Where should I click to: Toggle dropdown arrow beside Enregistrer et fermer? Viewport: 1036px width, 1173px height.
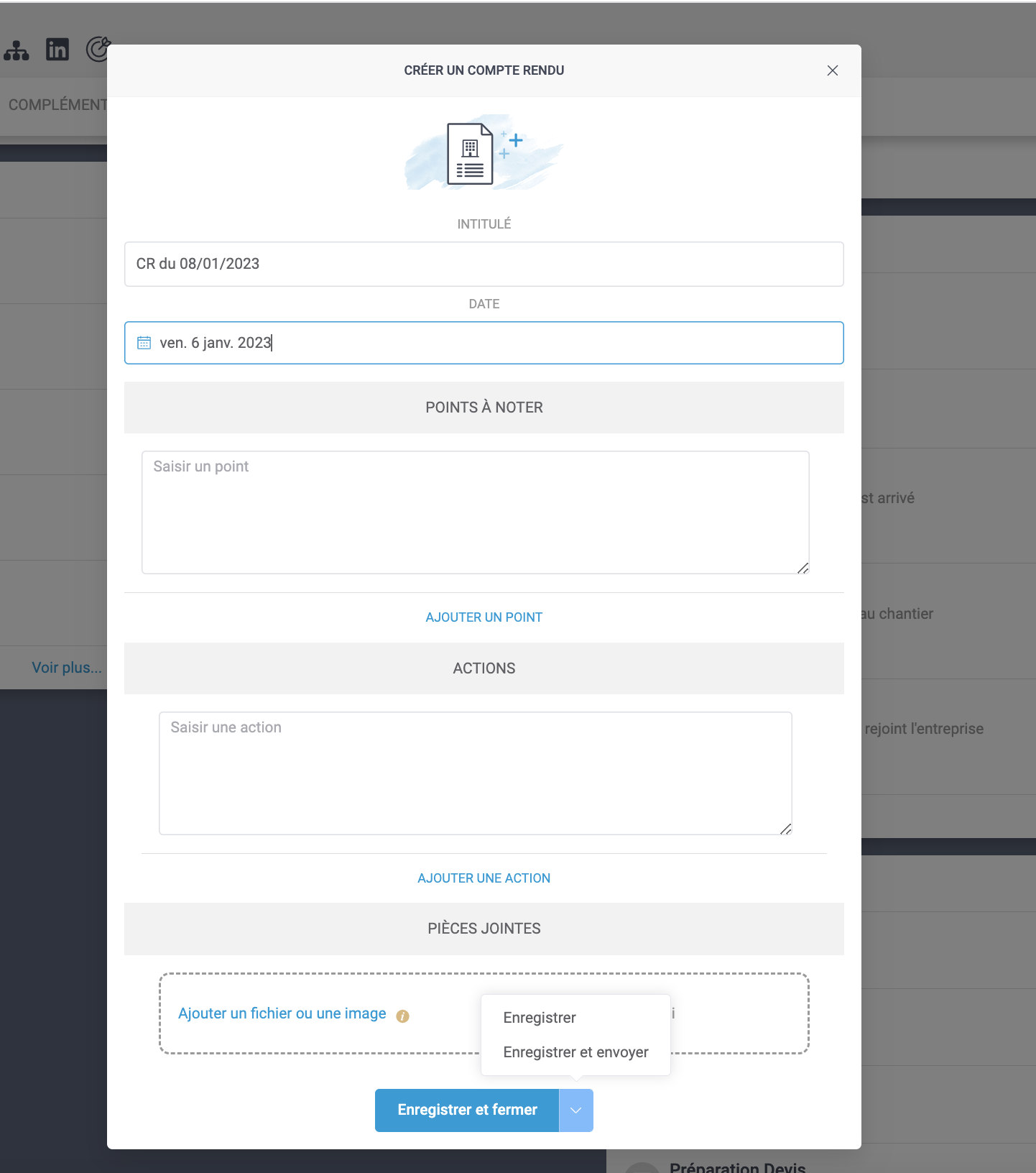[575, 1110]
